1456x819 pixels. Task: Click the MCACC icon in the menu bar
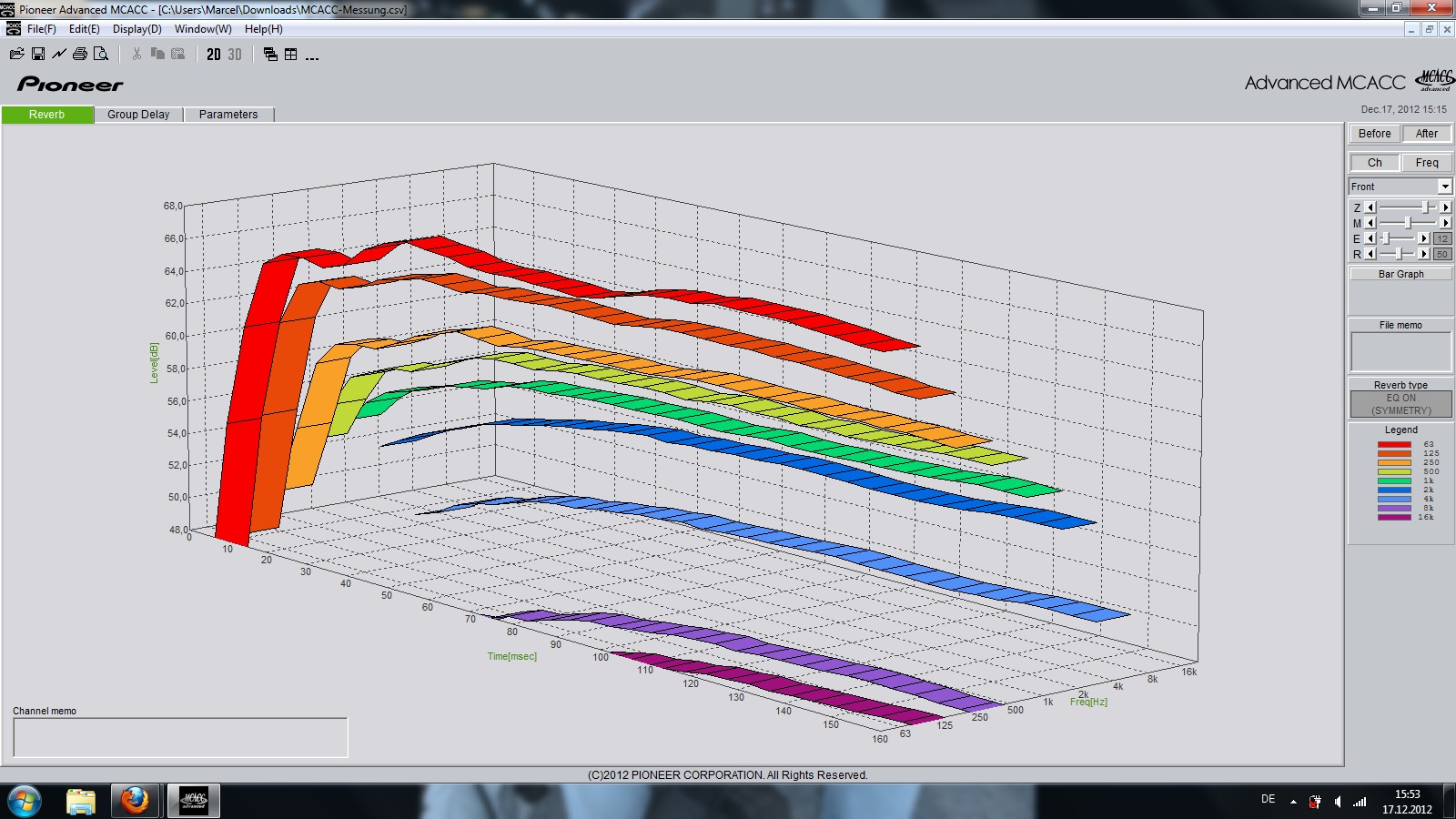pyautogui.click(x=13, y=29)
